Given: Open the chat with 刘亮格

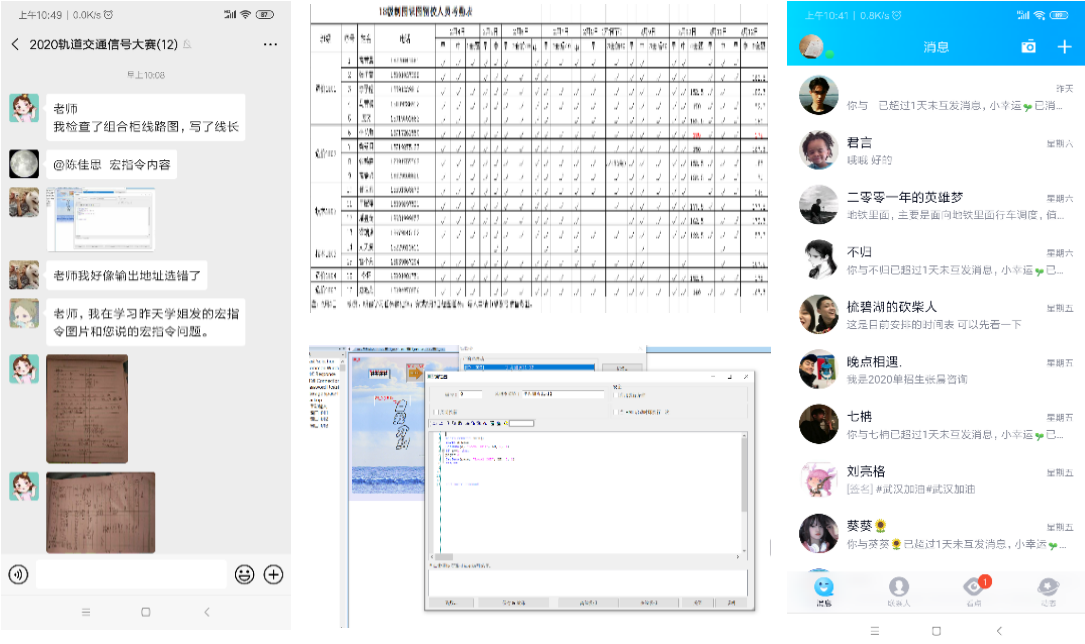Looking at the screenshot, I should point(935,479).
